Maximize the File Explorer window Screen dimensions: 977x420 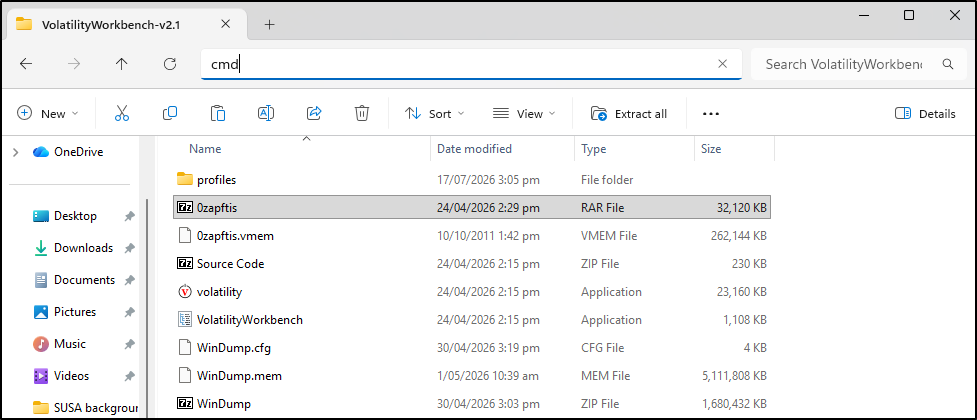(x=909, y=16)
